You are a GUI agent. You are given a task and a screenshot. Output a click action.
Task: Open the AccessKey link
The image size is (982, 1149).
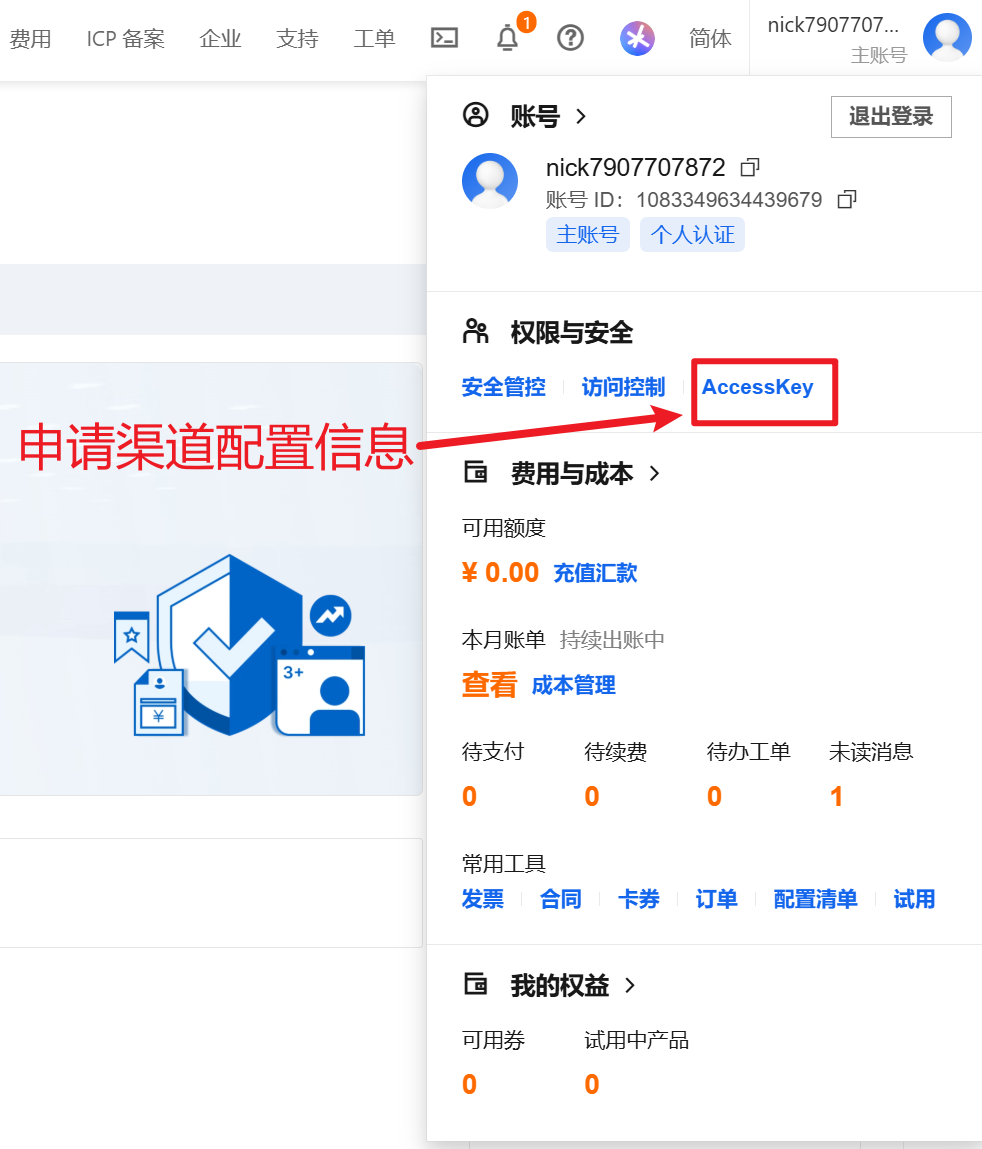point(757,387)
